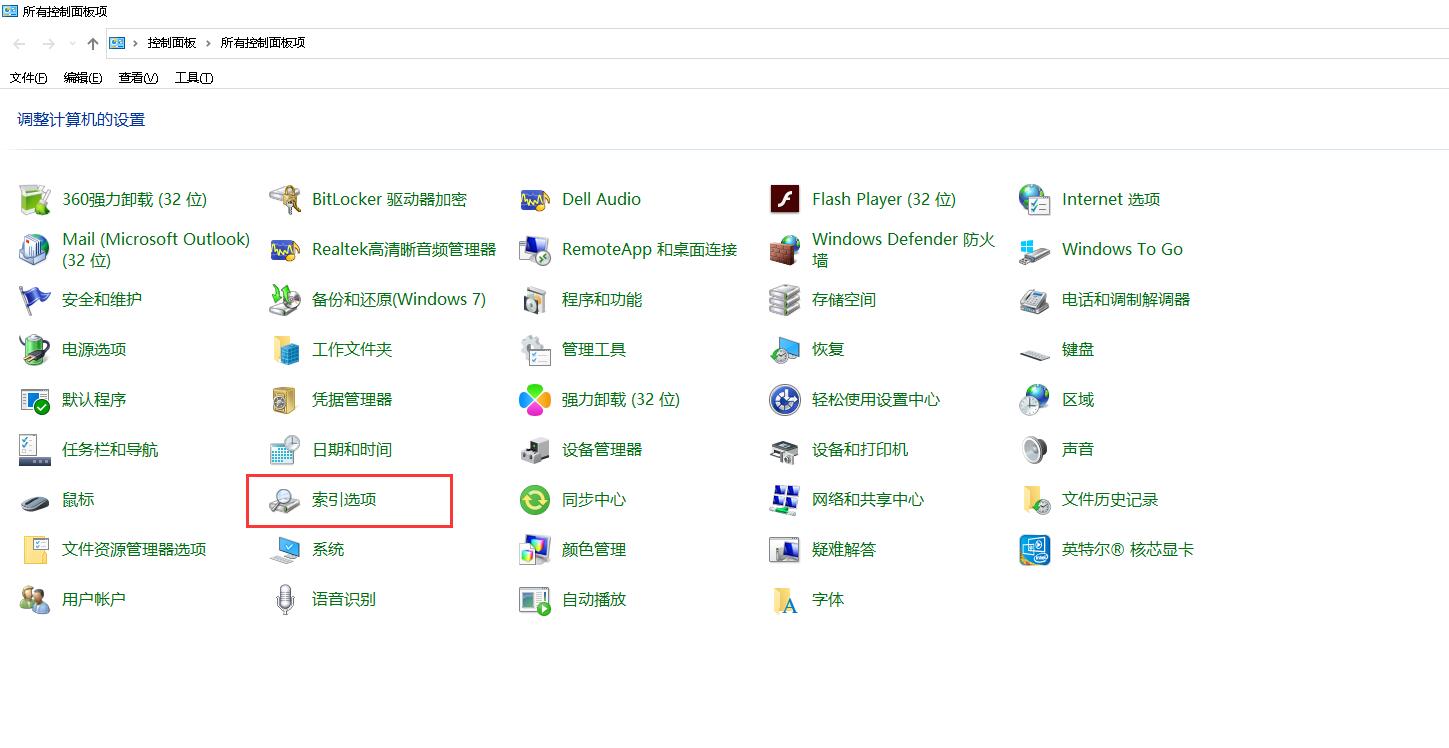1449x748 pixels.
Task: Open the Mail (Microsoft Outlook) icon
Action: [x=34, y=249]
